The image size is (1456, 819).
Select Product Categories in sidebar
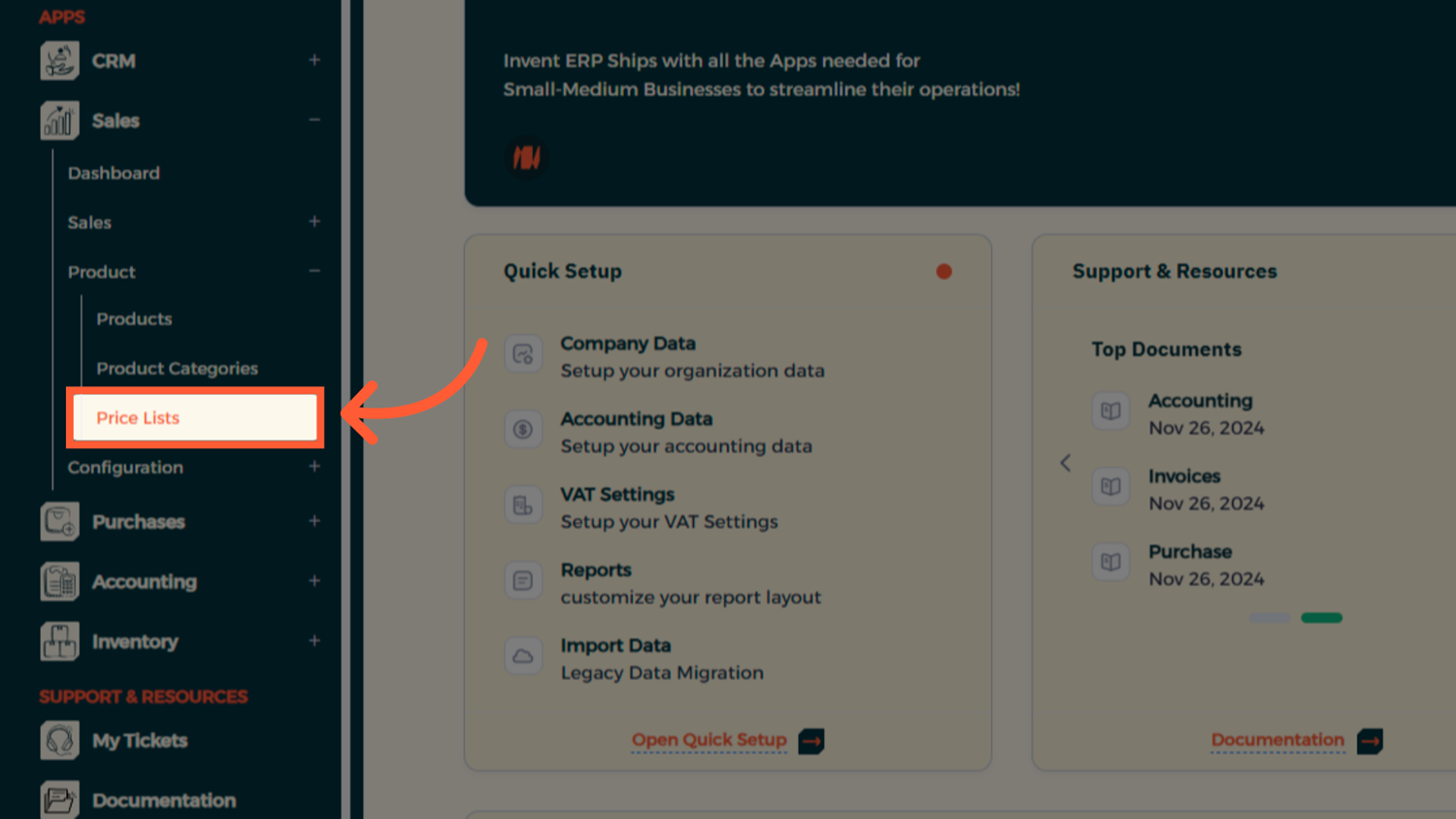point(177,369)
